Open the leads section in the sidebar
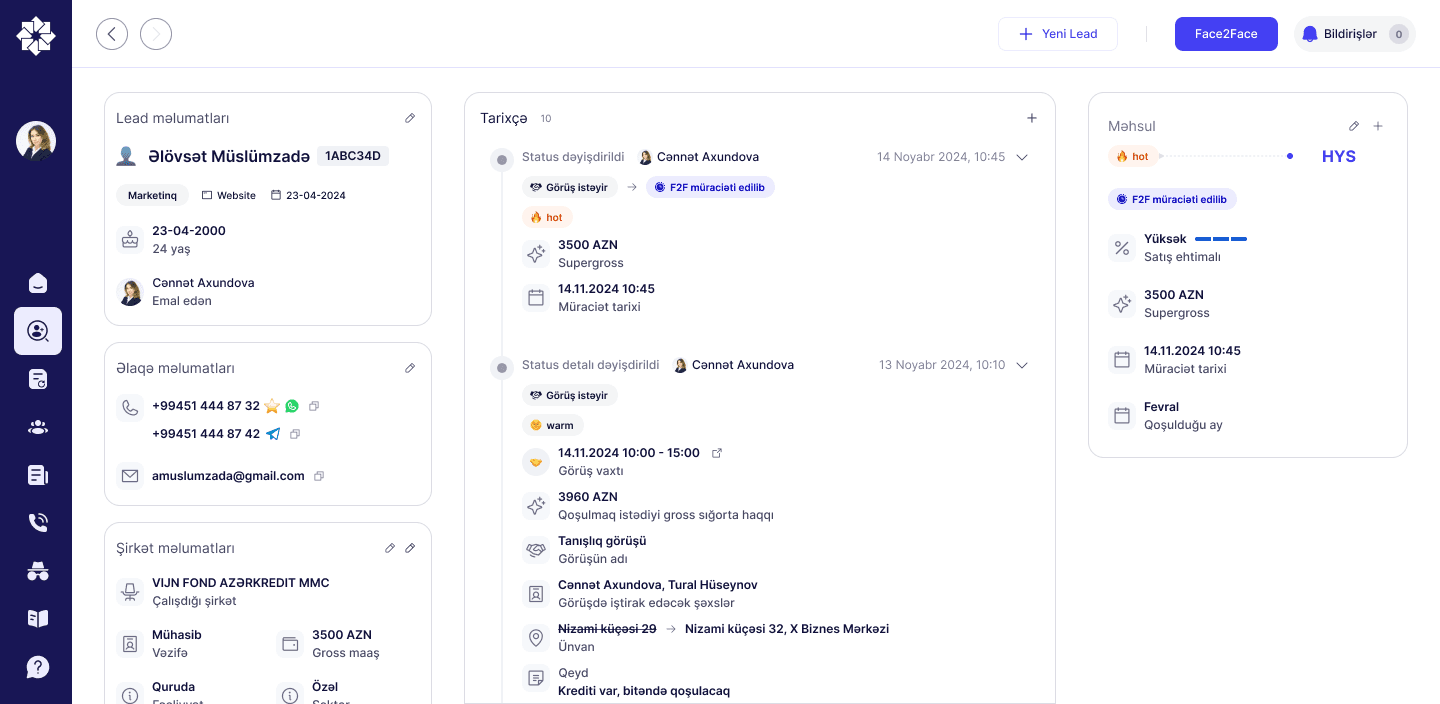 pos(38,331)
